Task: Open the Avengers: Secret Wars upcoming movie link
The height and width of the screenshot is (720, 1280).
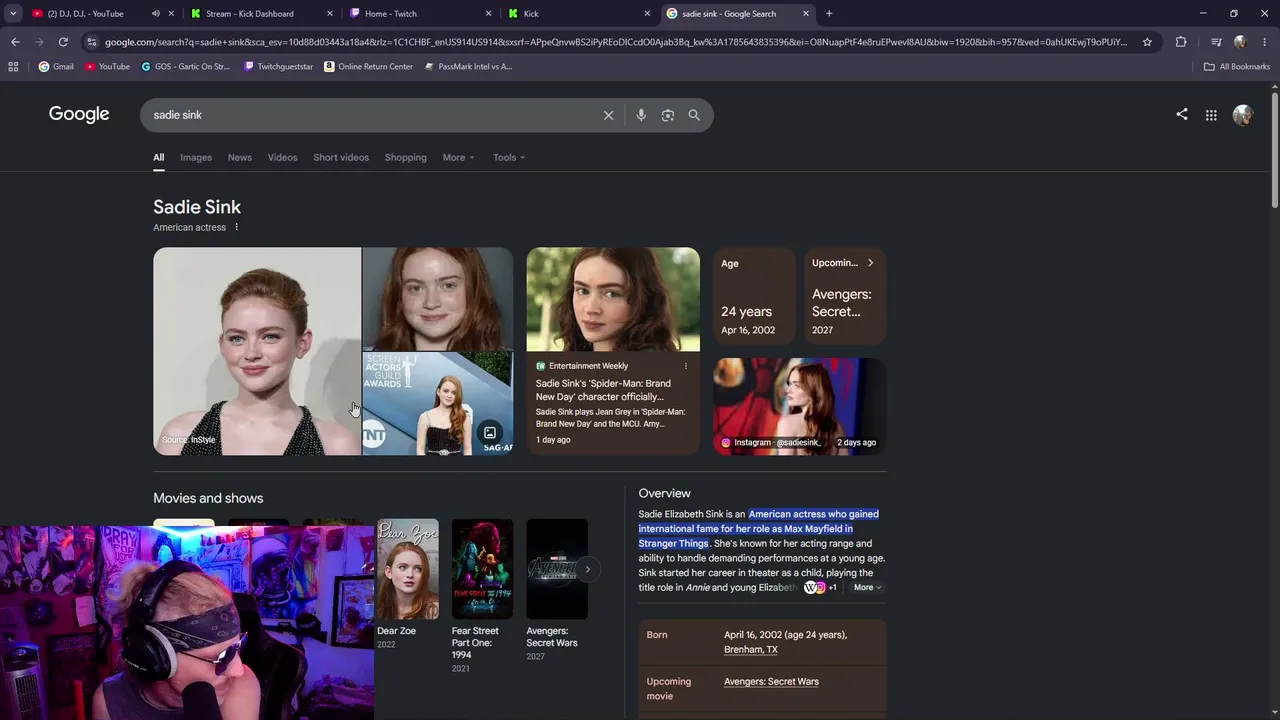Action: tap(771, 682)
